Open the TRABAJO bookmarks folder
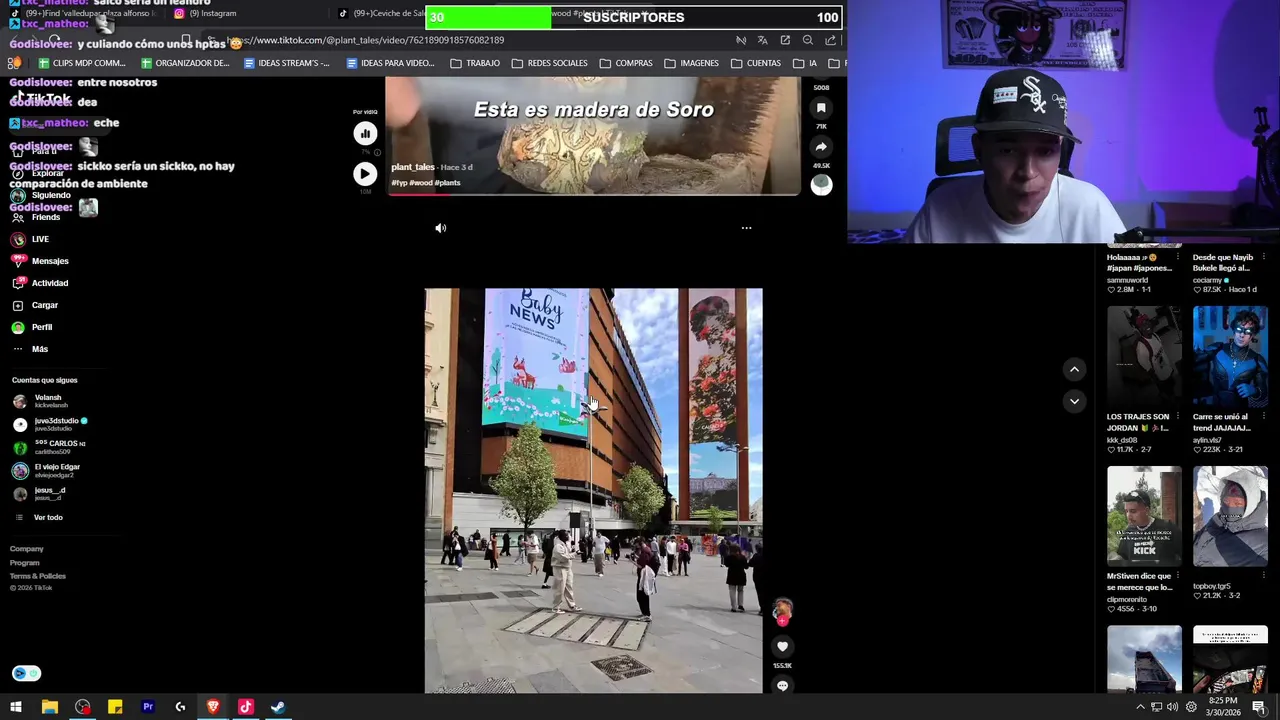 point(475,63)
